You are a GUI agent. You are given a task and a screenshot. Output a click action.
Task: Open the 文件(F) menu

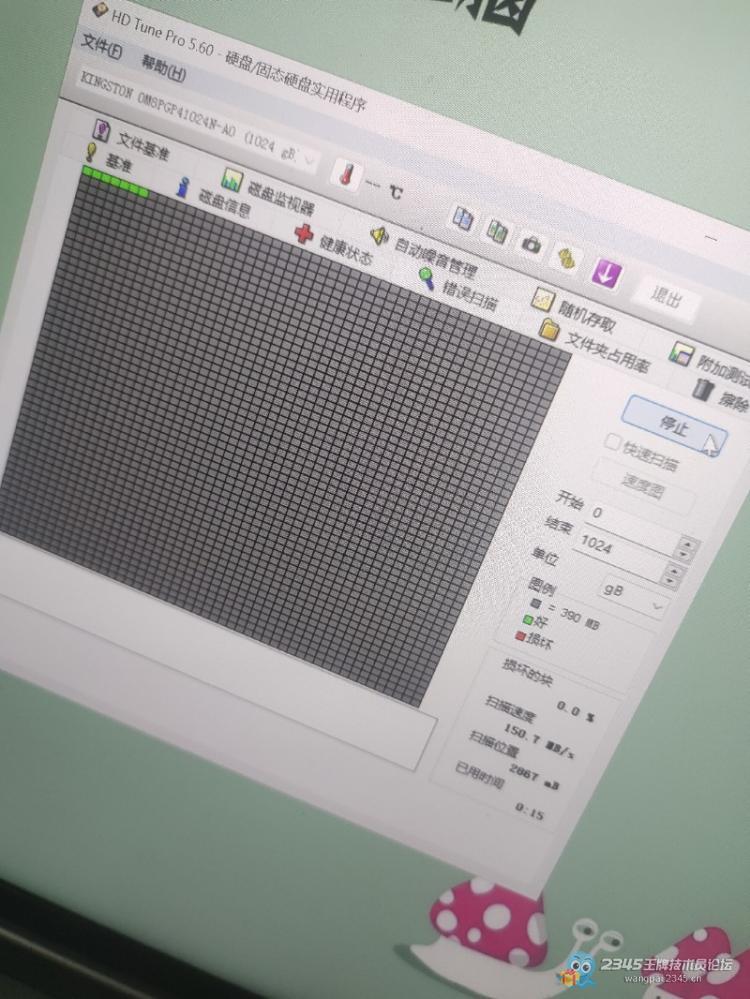(x=101, y=47)
